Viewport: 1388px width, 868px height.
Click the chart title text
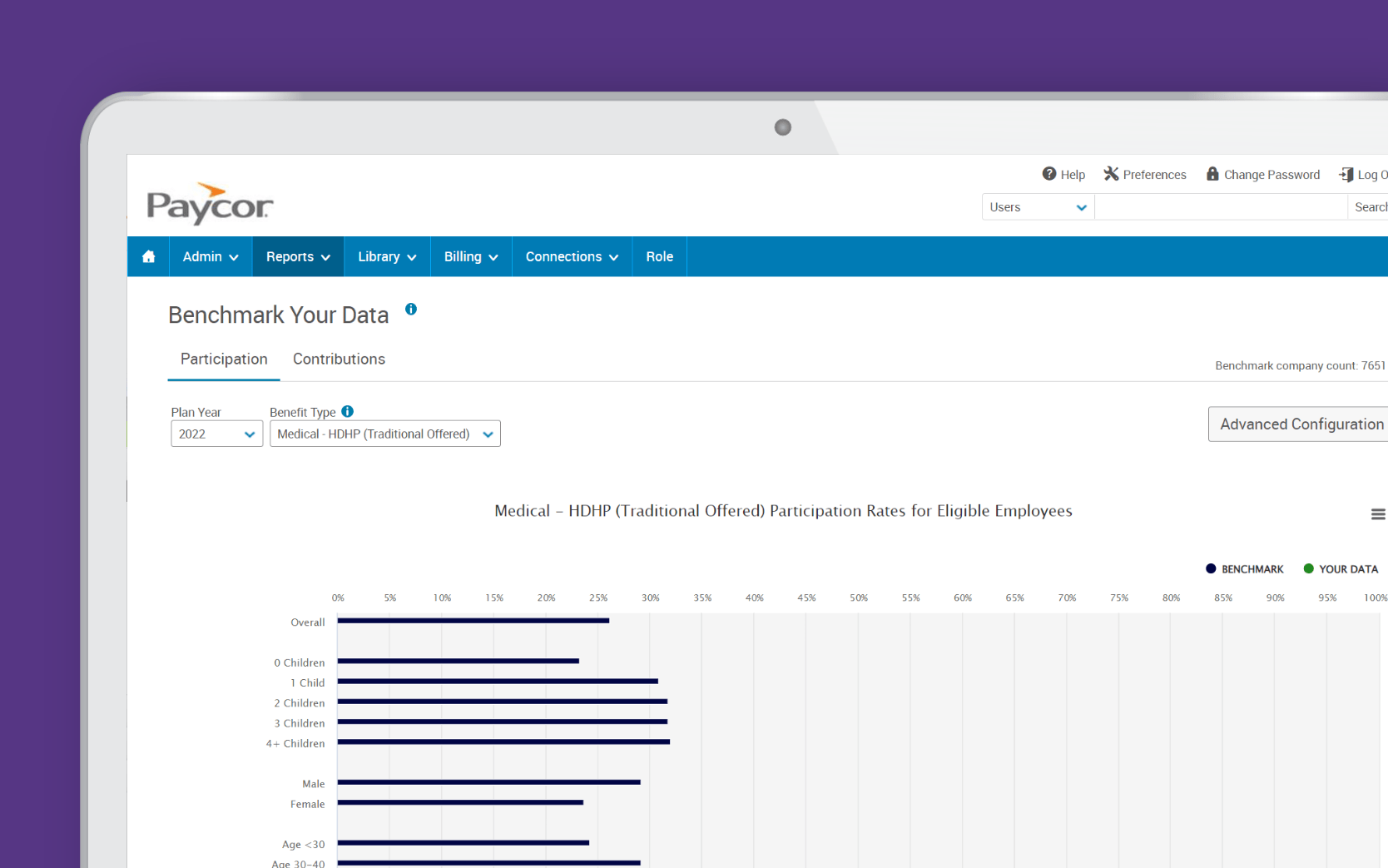tap(783, 511)
